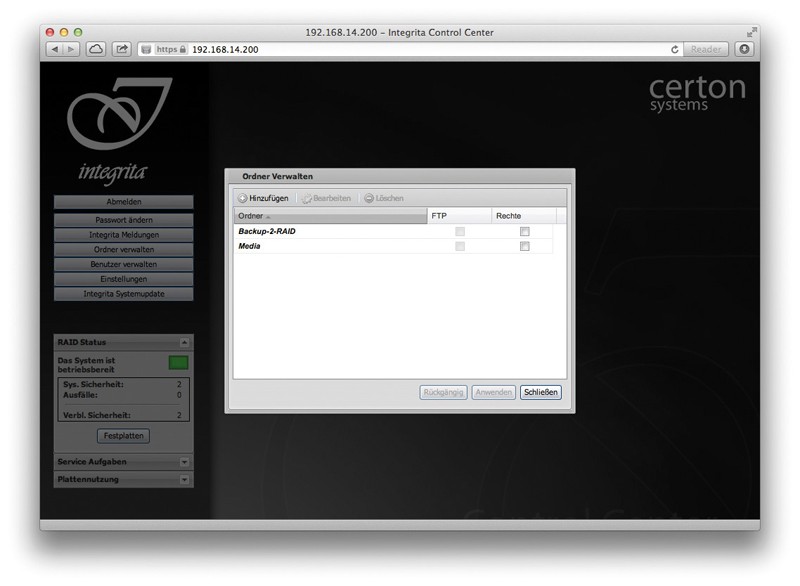Open Einstellungen in the sidebar

(x=123, y=279)
